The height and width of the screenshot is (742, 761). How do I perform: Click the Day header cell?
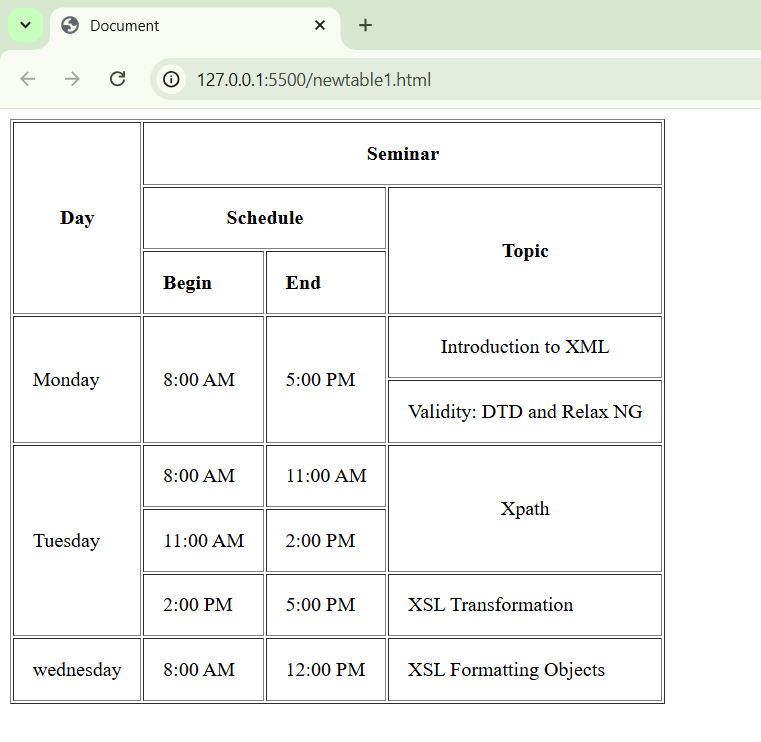click(77, 218)
